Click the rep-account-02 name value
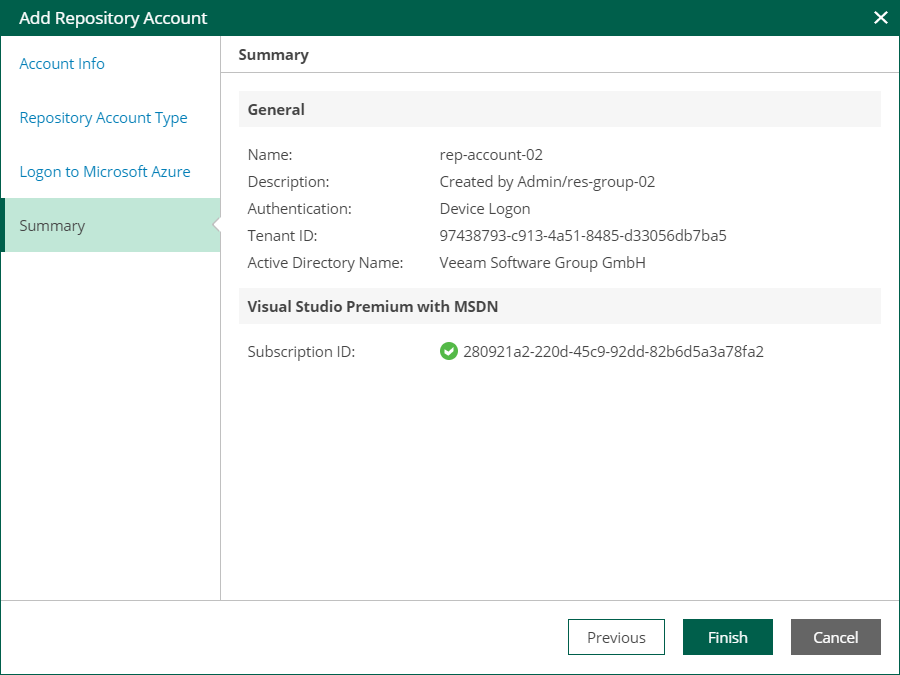Viewport: 900px width, 675px height. pyautogui.click(x=491, y=155)
